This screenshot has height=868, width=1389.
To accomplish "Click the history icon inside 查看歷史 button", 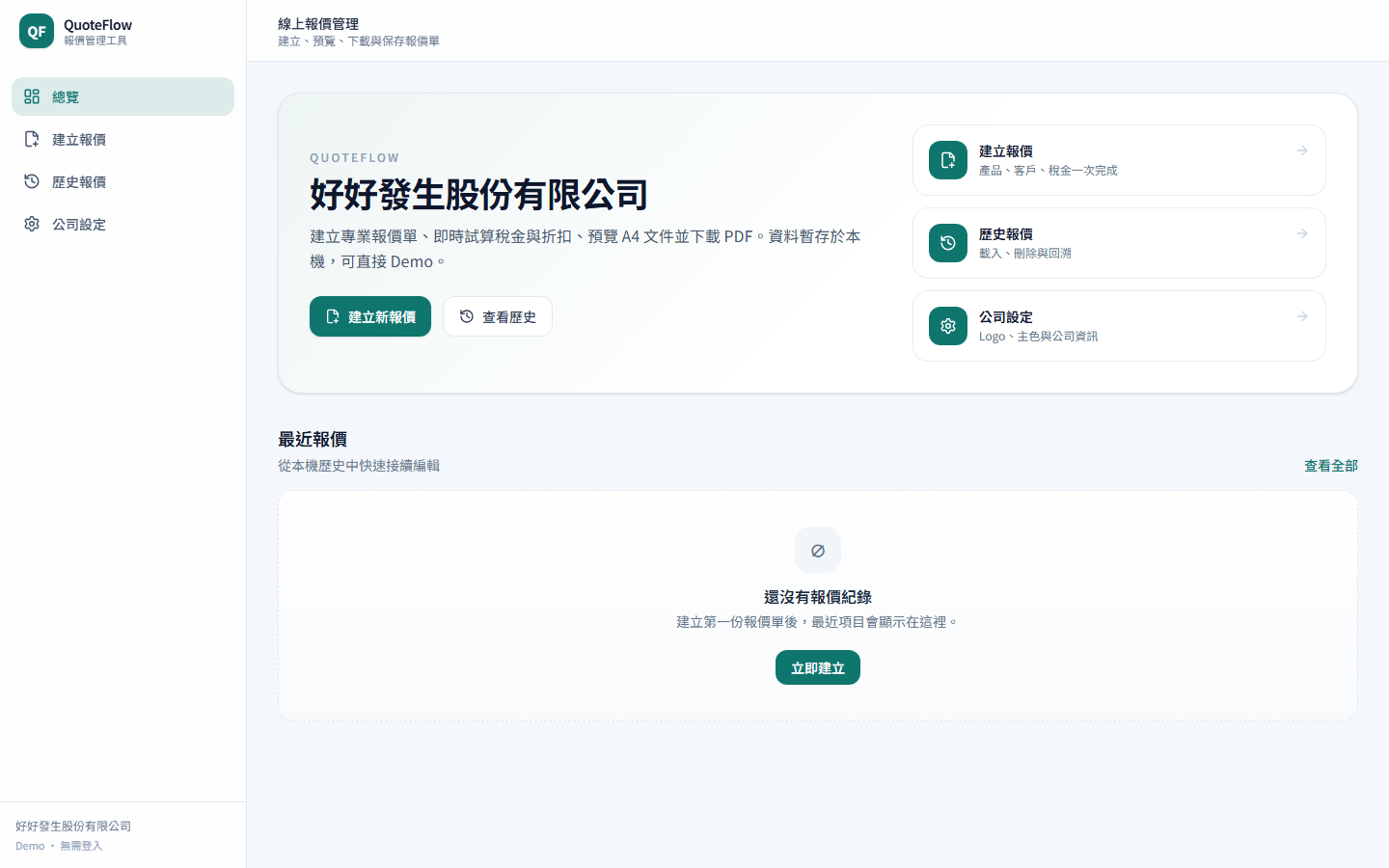I will coord(467,316).
